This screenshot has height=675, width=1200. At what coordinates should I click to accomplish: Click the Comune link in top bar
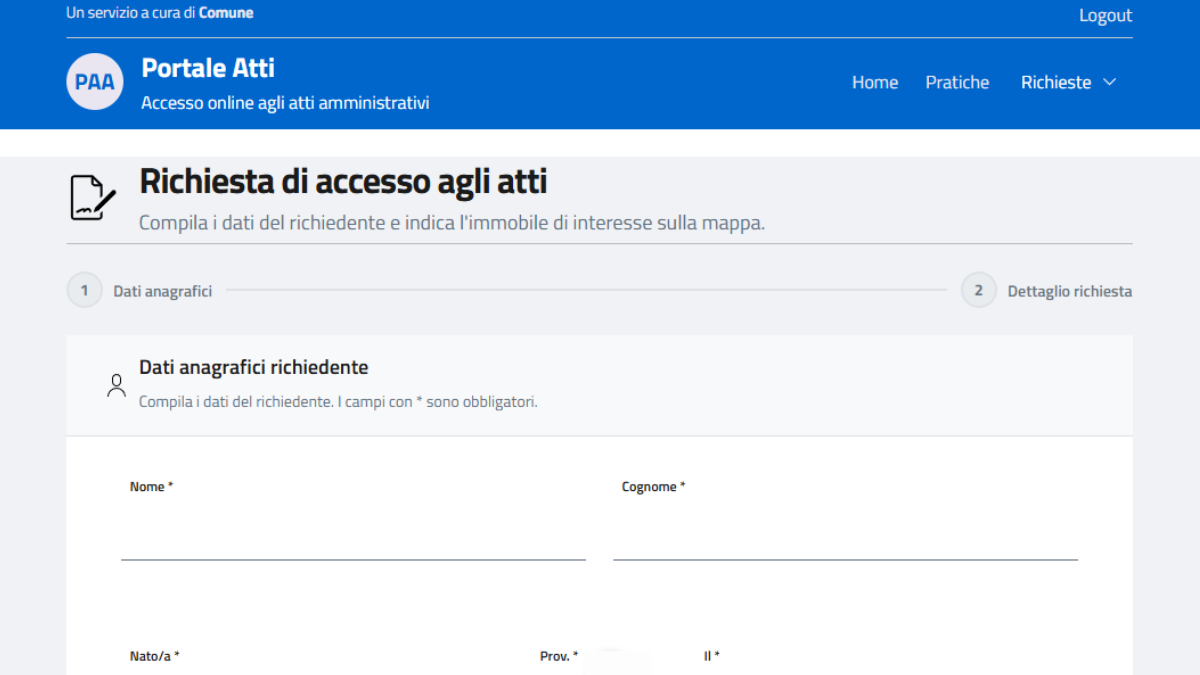pyautogui.click(x=226, y=13)
